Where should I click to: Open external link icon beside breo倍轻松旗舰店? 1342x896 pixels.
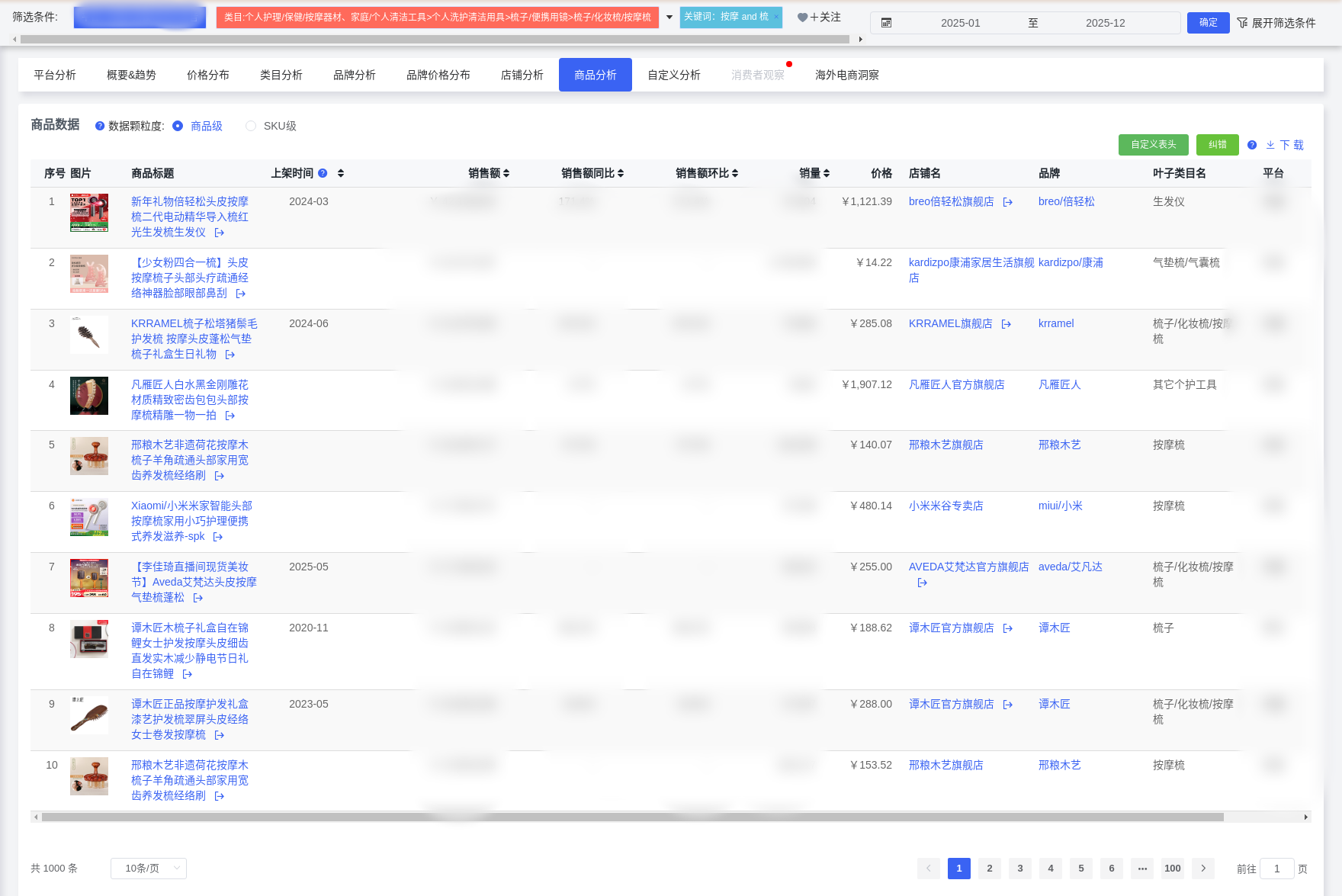point(1007,202)
